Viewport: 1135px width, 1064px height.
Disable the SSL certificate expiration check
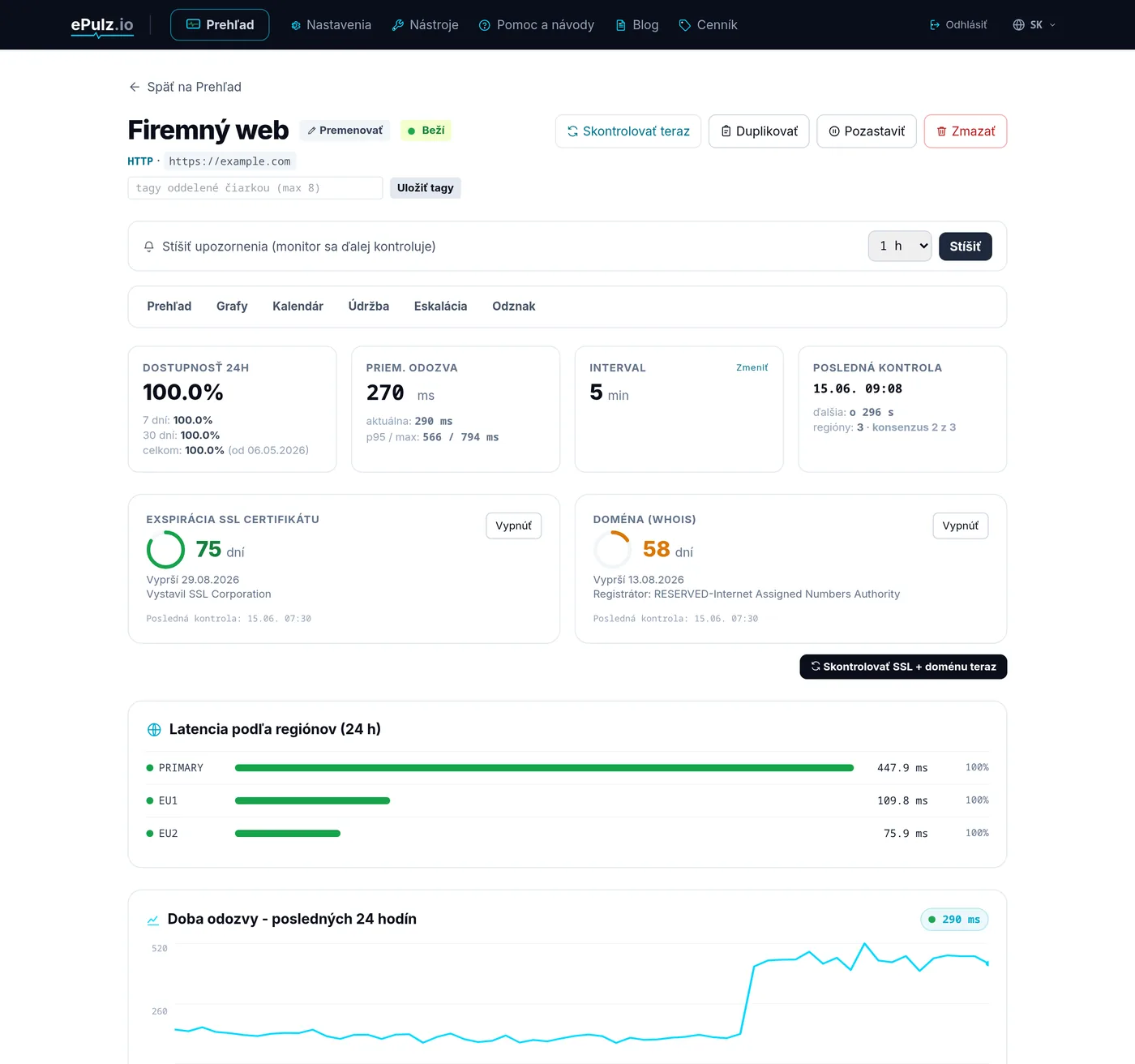coord(513,526)
